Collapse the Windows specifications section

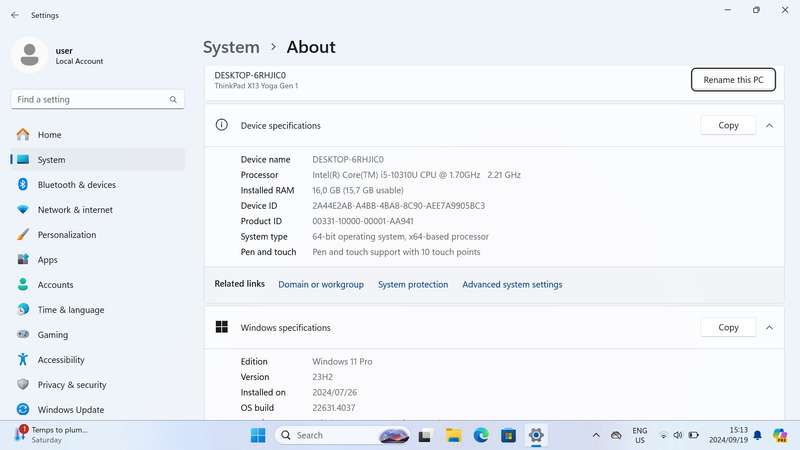(x=769, y=328)
